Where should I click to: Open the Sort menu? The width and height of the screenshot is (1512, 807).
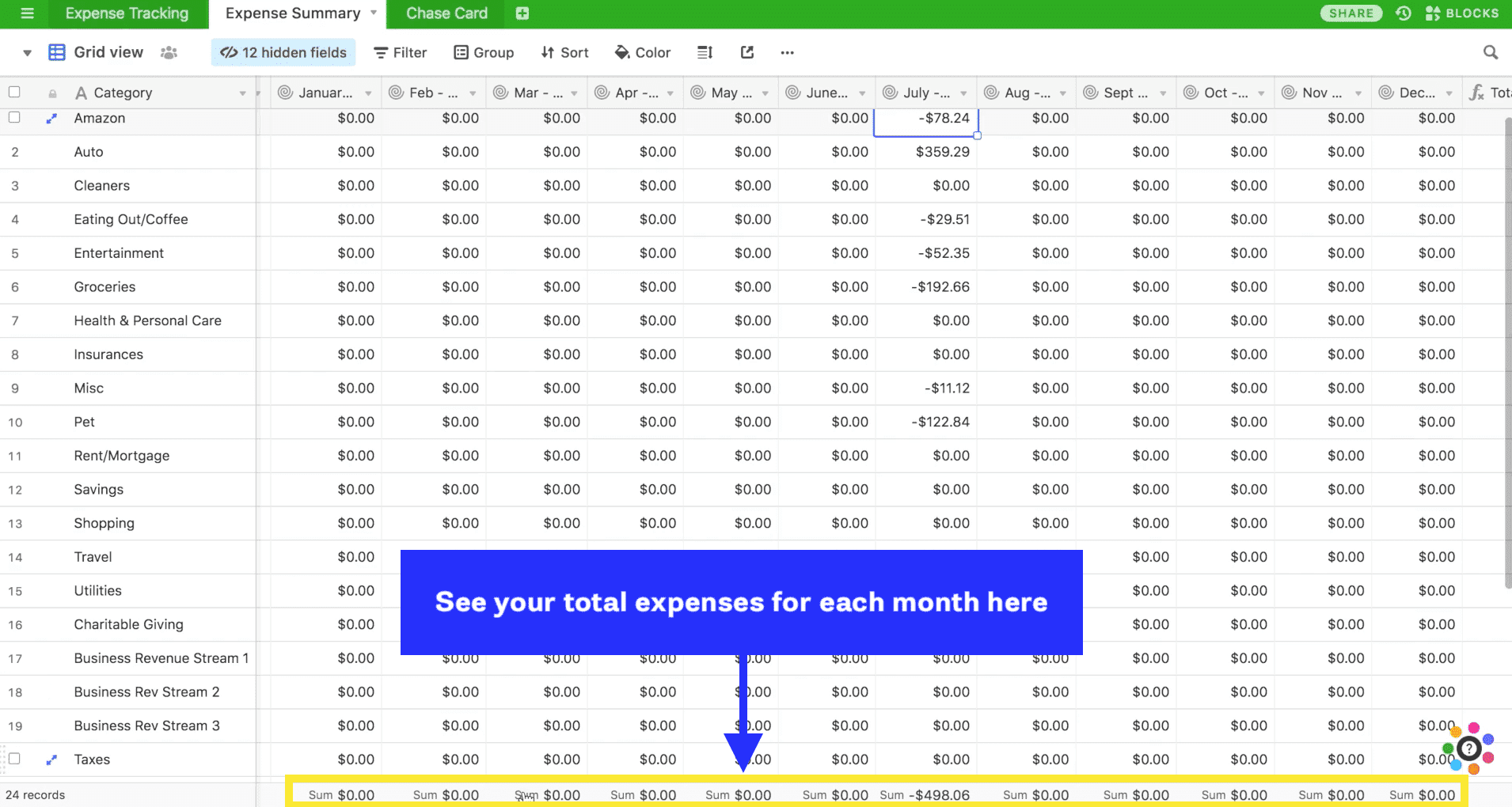(564, 52)
